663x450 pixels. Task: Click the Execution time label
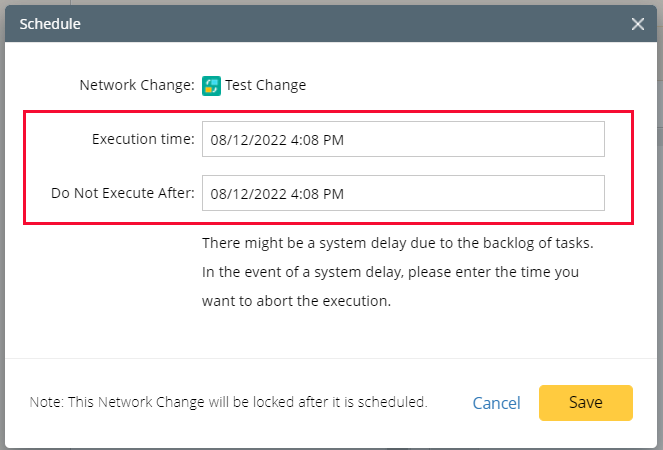pos(143,140)
